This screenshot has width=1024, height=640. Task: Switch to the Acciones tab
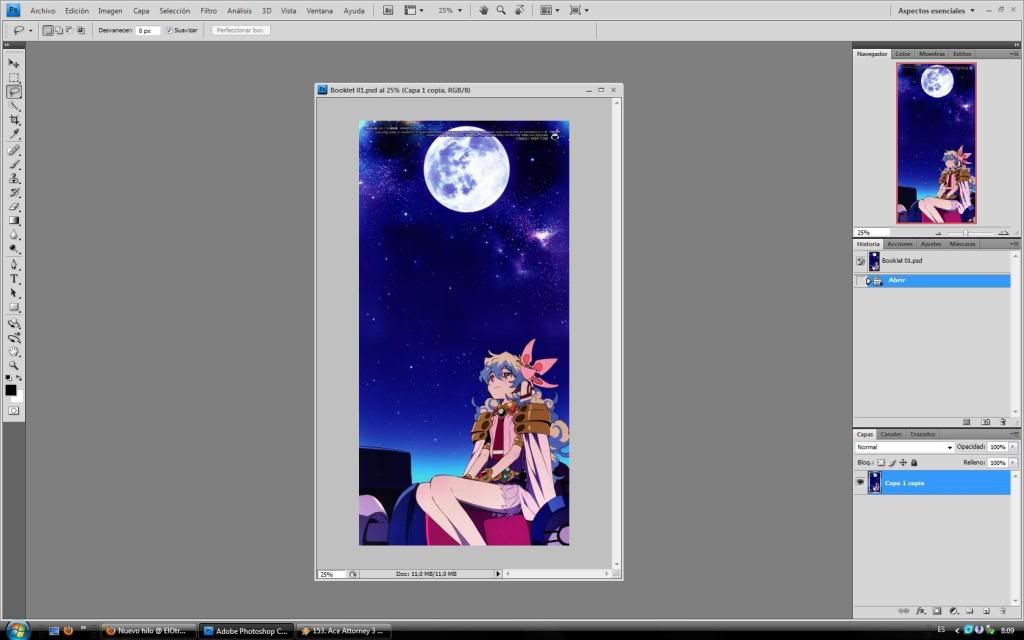pyautogui.click(x=899, y=244)
